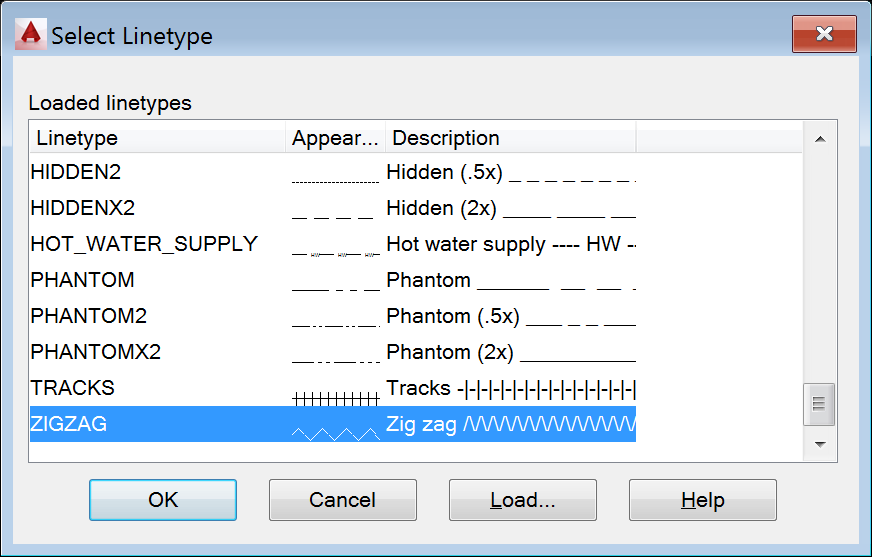
Task: Click the AutoCAD logo icon in title bar
Action: (x=31, y=36)
